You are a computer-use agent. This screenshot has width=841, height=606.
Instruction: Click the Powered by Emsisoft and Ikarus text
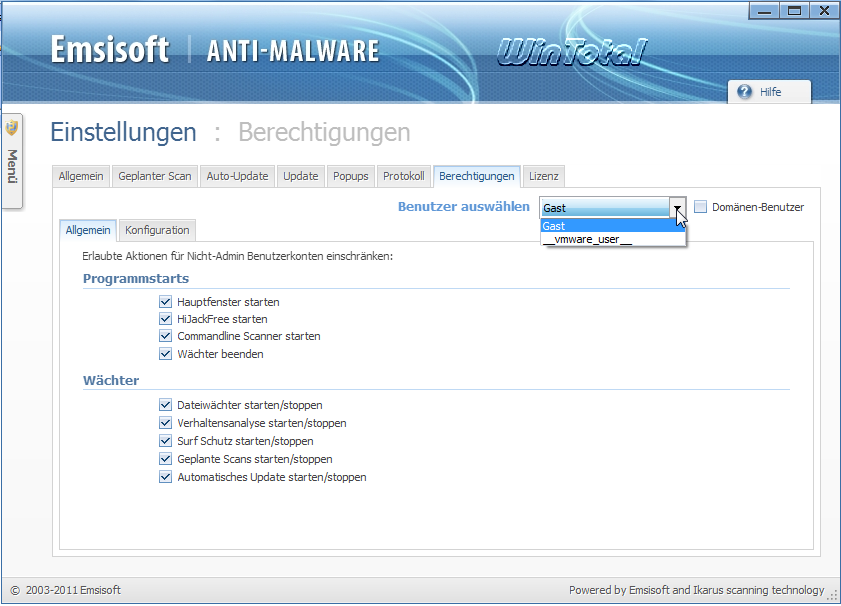696,590
